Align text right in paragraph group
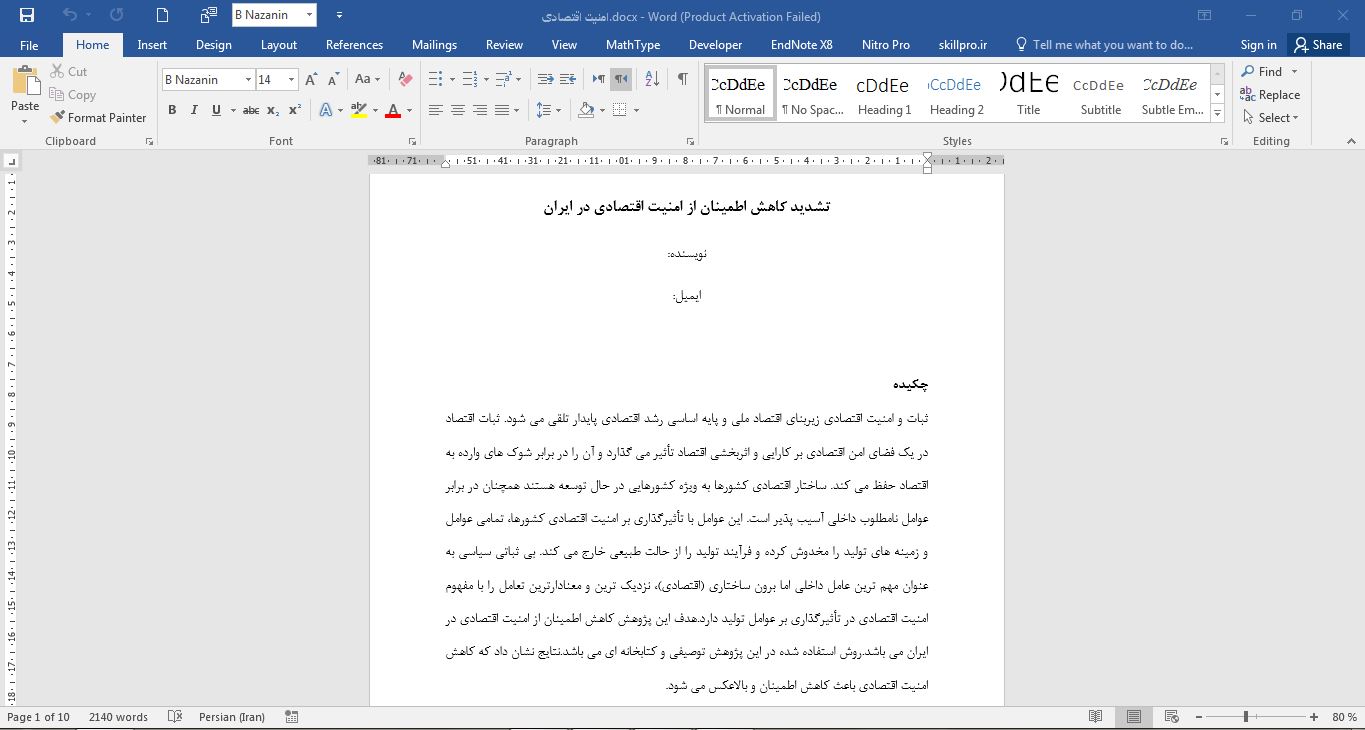The height and width of the screenshot is (730, 1365). [x=480, y=110]
